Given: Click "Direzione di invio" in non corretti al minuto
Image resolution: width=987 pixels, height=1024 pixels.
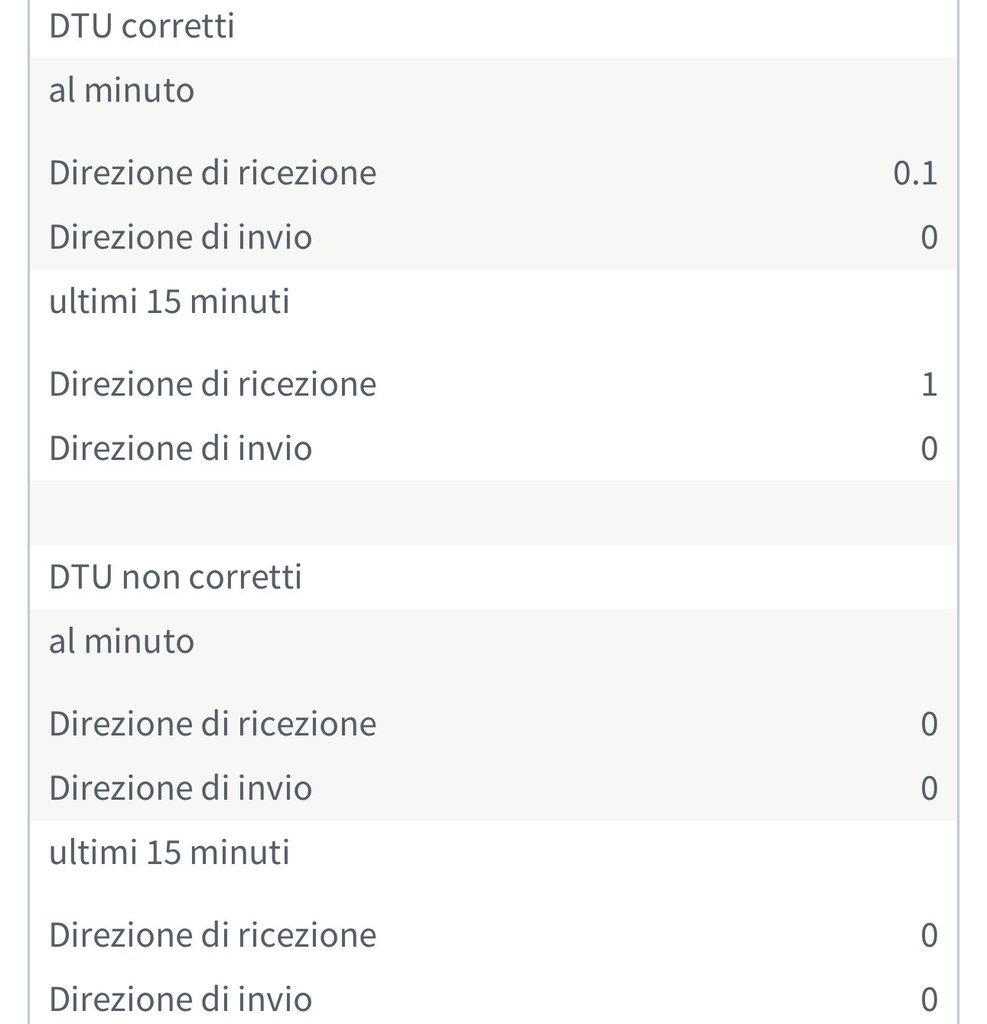Looking at the screenshot, I should tap(181, 788).
